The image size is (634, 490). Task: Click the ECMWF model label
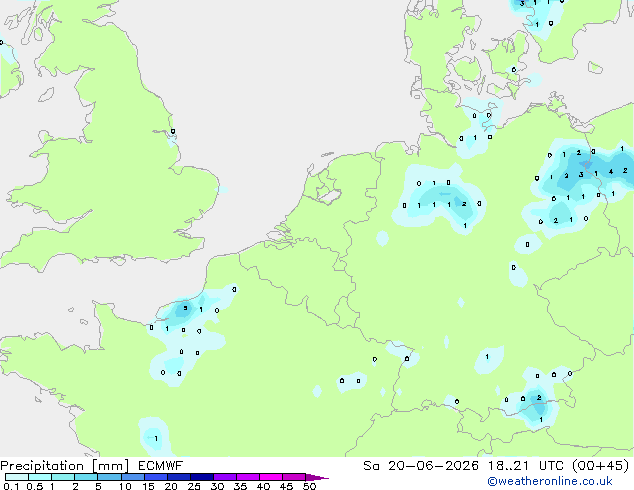pos(161,466)
